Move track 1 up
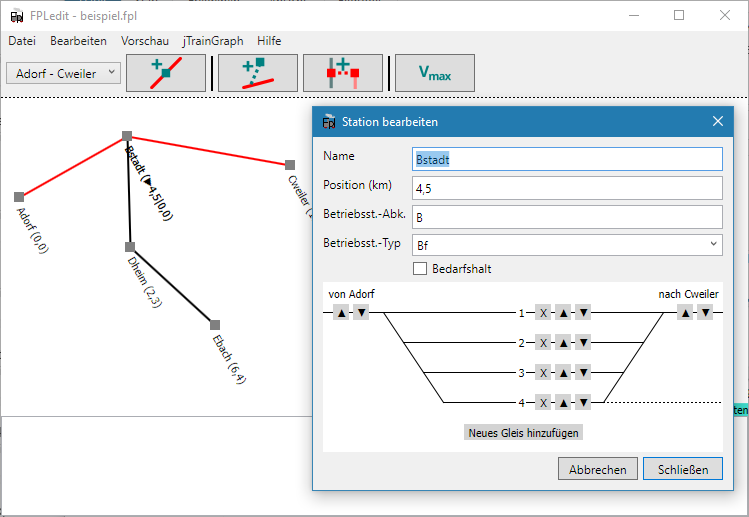 pos(563,313)
